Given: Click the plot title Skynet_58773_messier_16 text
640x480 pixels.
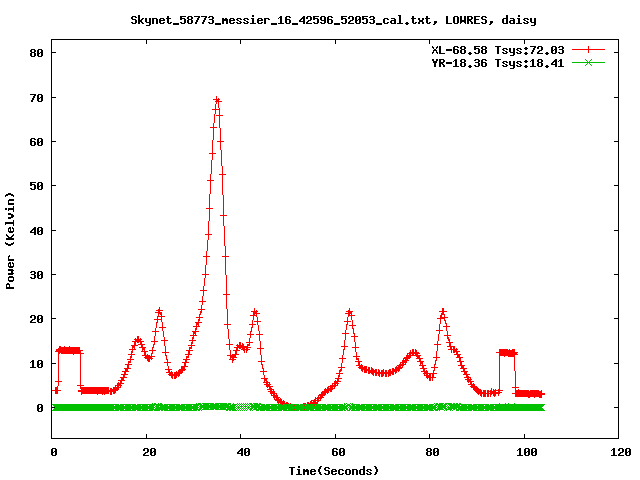Looking at the screenshot, I should click(333, 20).
